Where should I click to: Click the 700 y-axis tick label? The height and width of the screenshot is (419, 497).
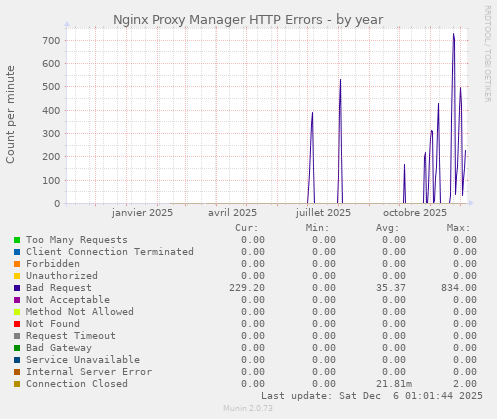click(51, 41)
